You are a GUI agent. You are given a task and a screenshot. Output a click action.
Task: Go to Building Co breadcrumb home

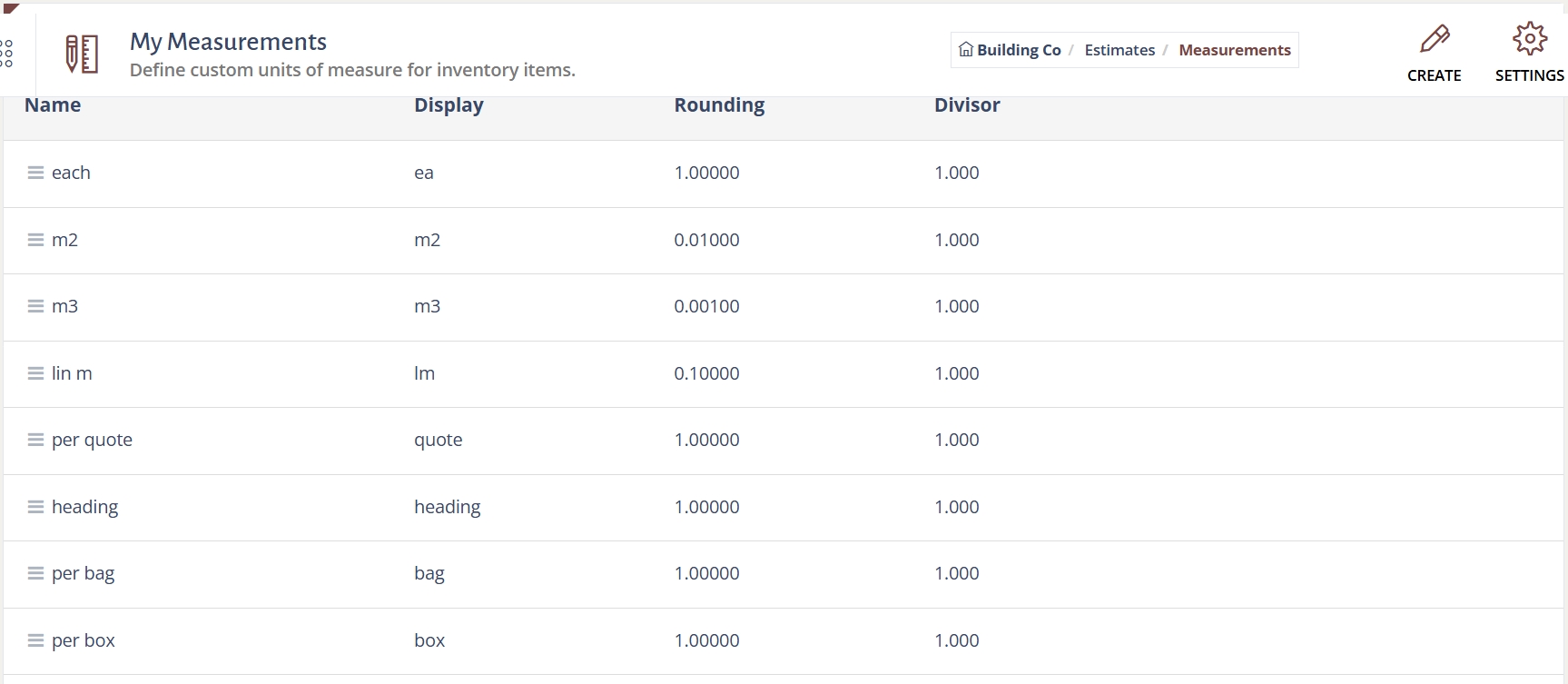coord(1010,50)
